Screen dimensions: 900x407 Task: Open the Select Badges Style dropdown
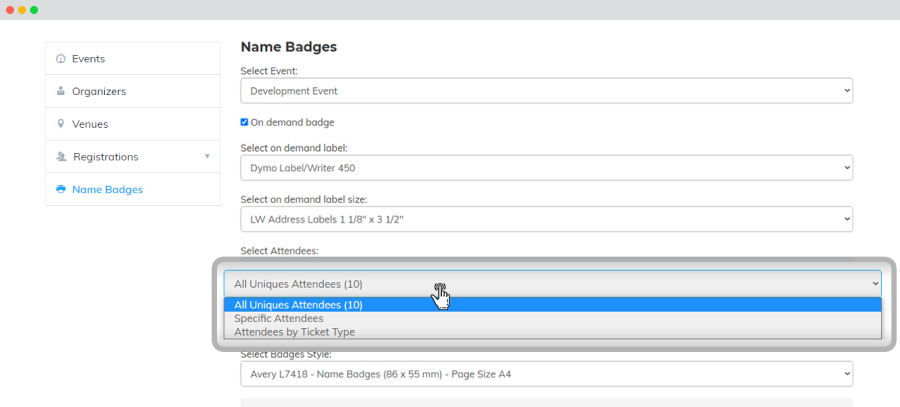click(x=546, y=374)
